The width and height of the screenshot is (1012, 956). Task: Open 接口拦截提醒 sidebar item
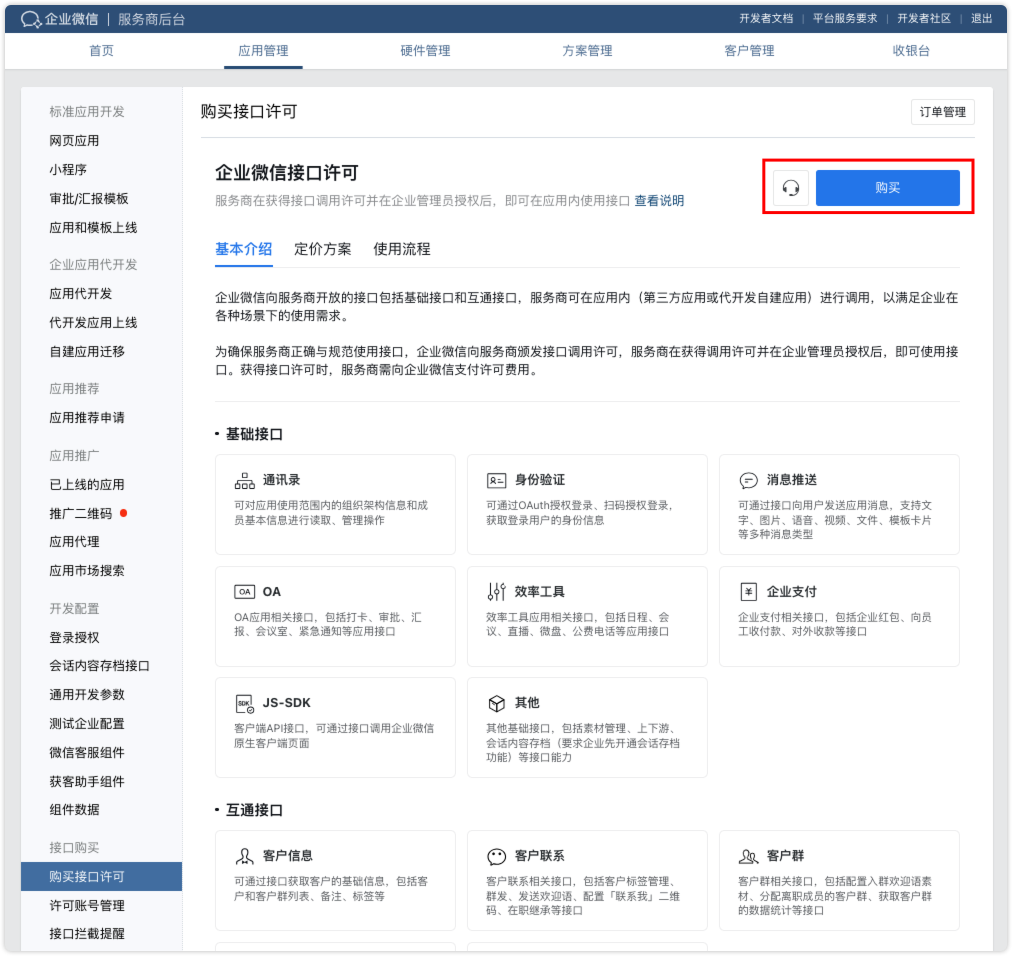(87, 933)
